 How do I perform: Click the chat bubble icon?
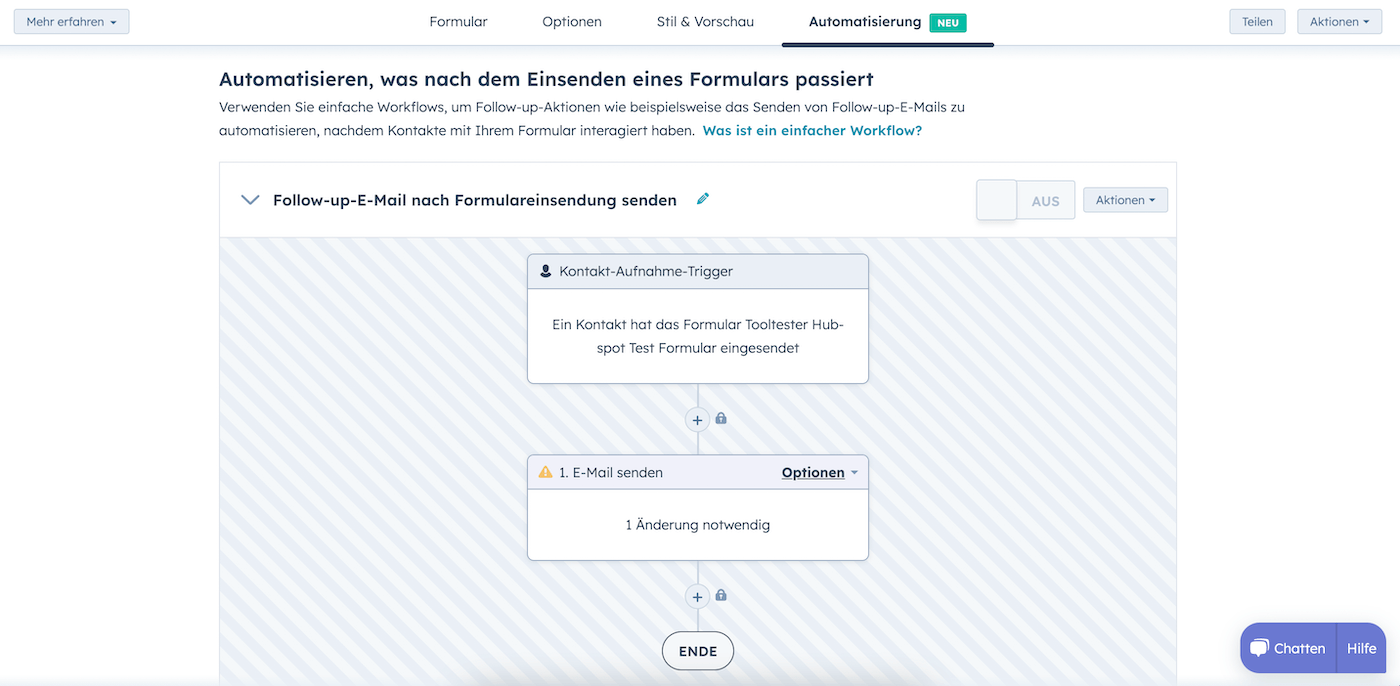point(1259,648)
